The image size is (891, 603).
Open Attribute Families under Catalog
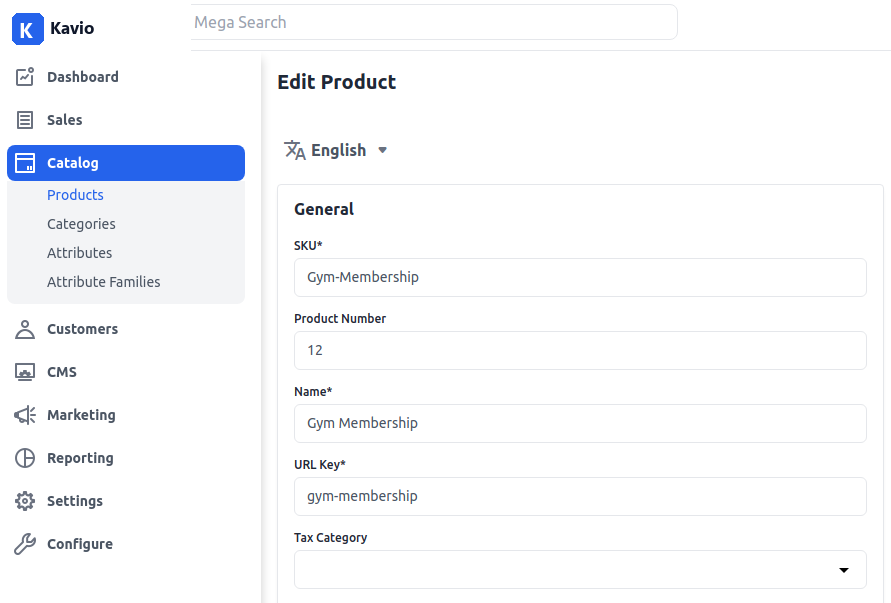tap(103, 282)
